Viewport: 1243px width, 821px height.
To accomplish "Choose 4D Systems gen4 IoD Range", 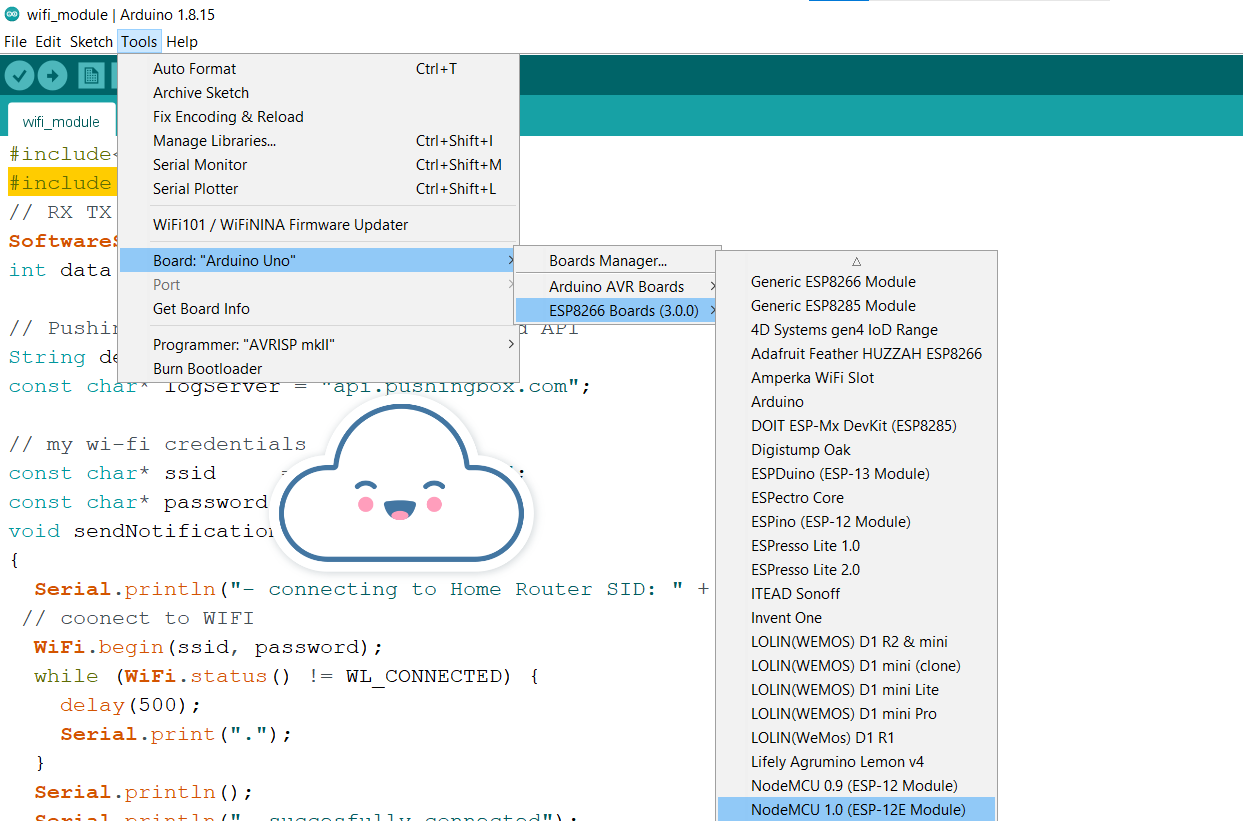I will pos(857,330).
